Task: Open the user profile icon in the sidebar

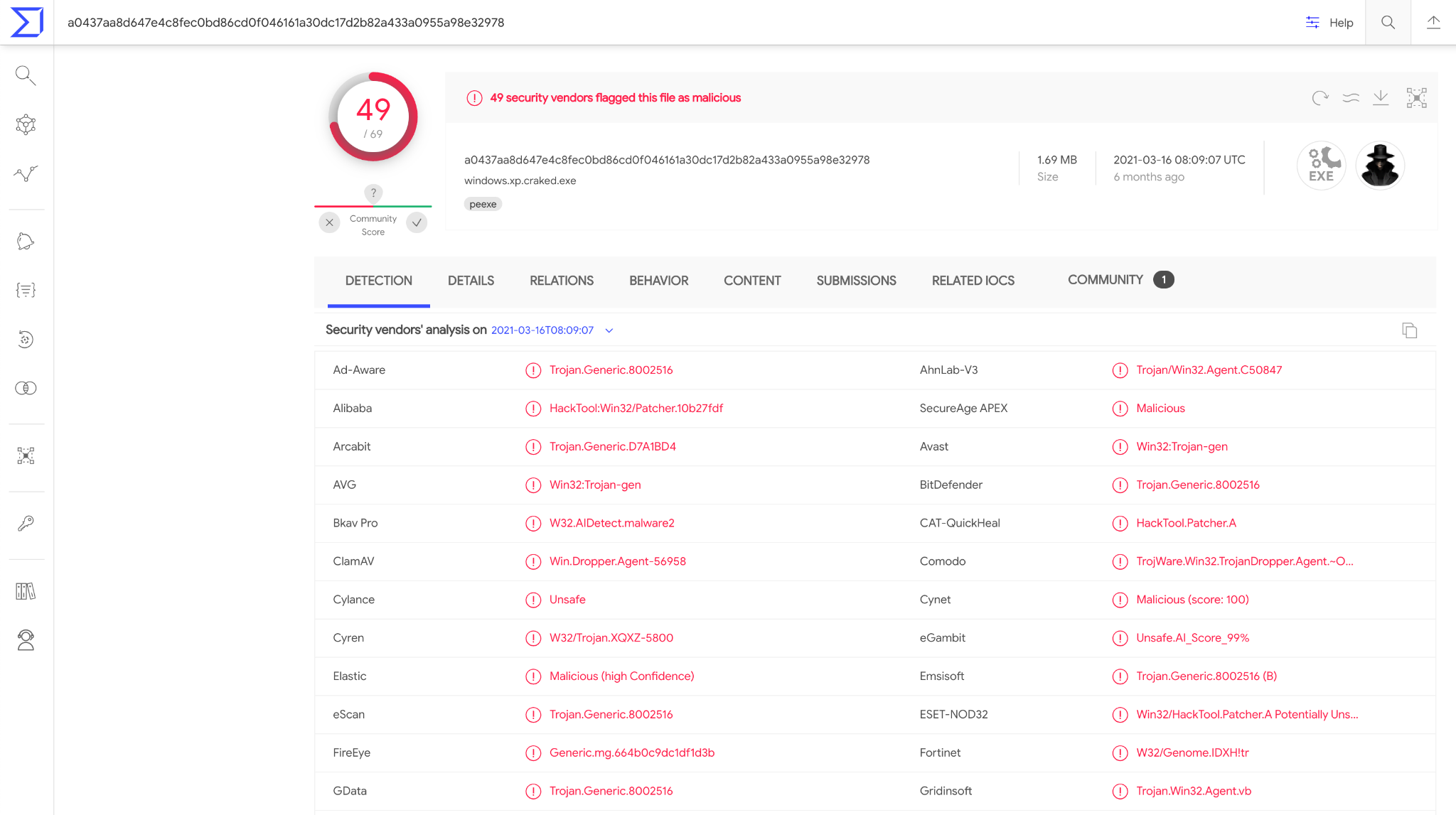Action: [x=26, y=640]
